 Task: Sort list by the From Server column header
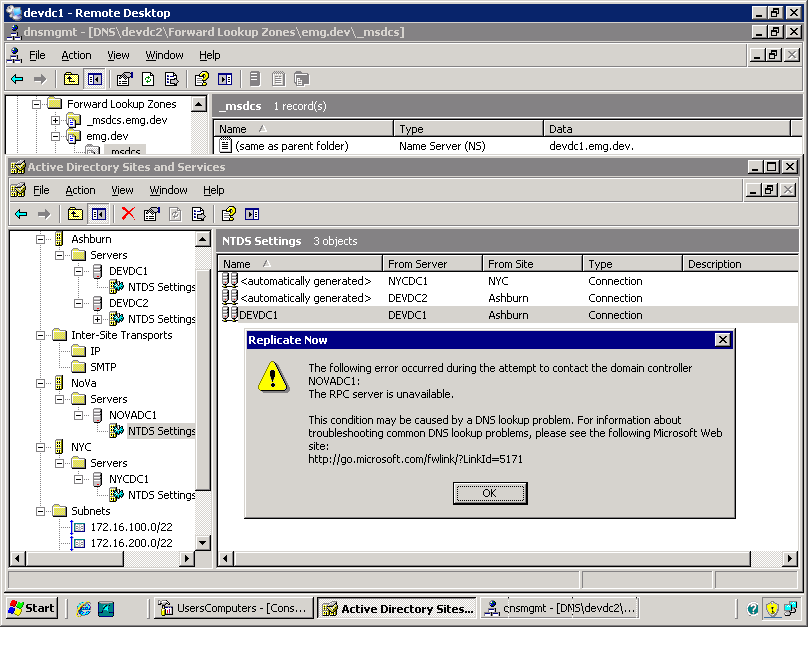431,264
